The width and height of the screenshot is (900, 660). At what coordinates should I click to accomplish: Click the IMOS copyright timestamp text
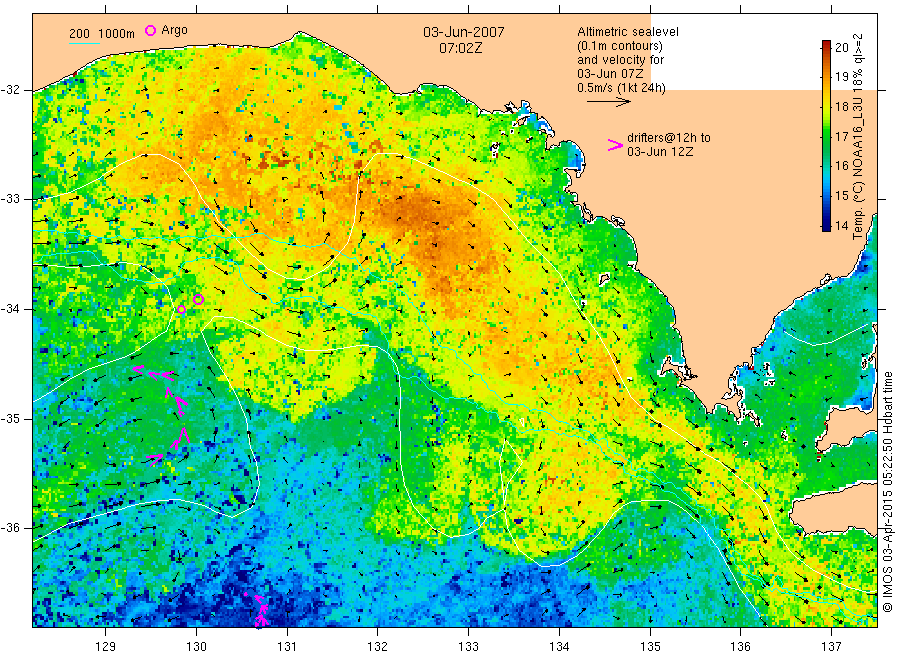click(x=888, y=491)
